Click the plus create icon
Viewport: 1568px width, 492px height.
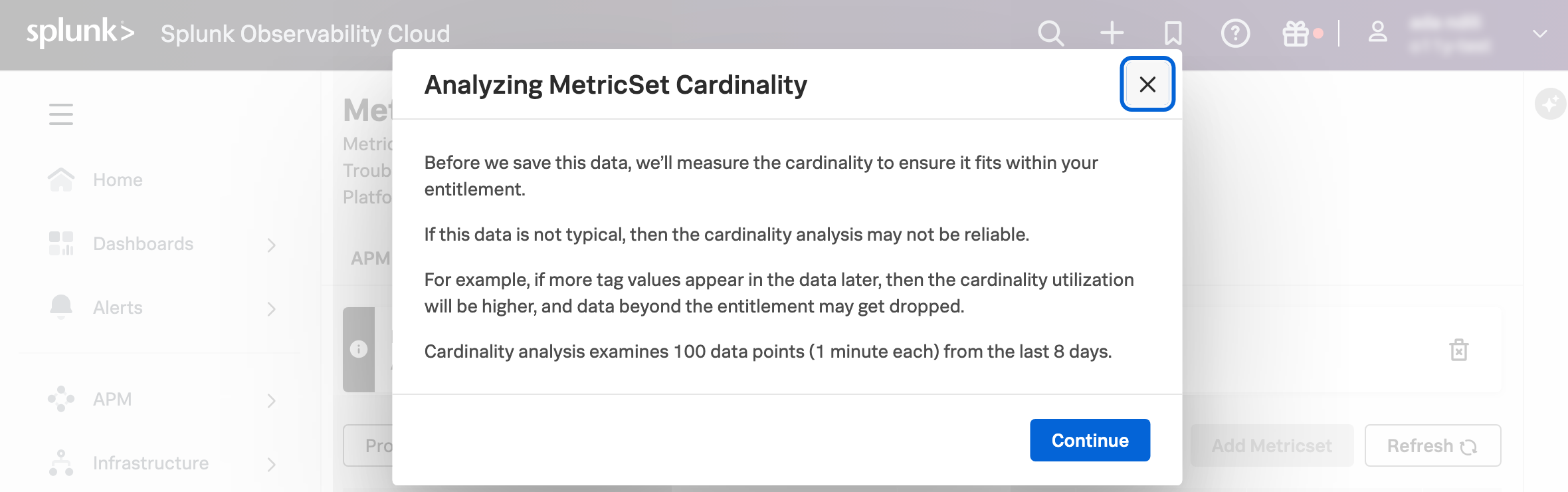click(1112, 33)
